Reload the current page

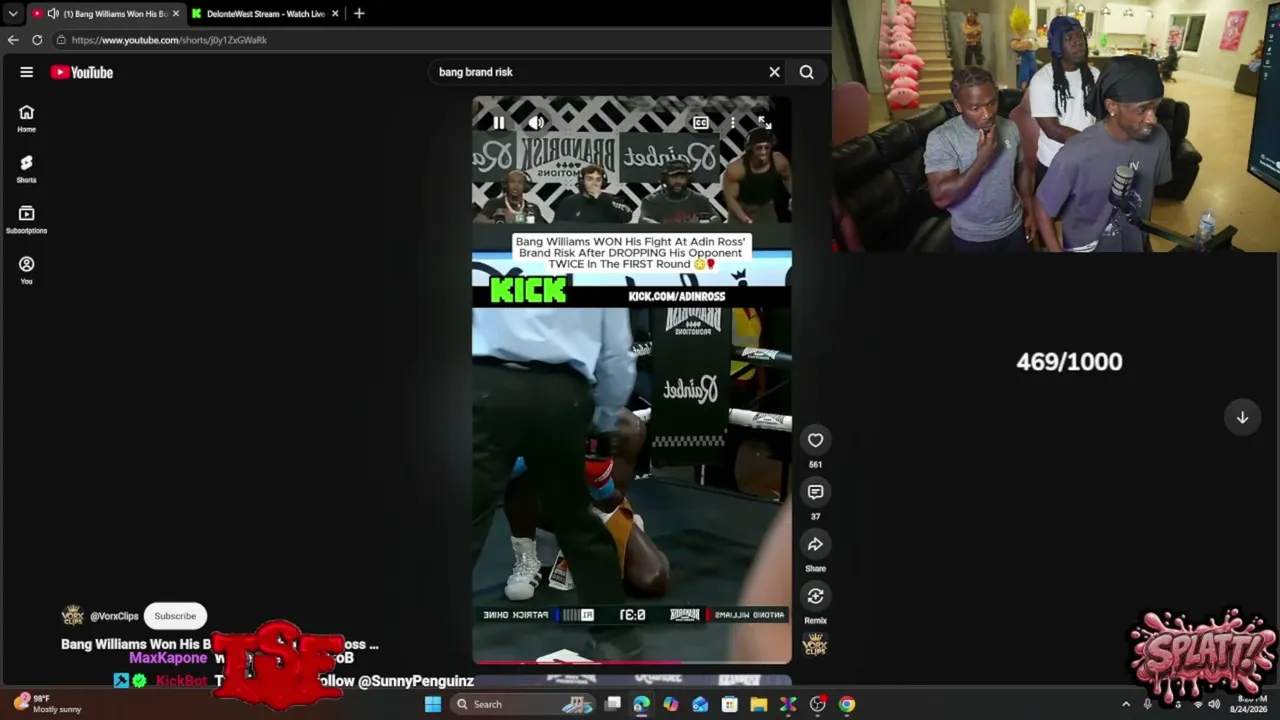(x=37, y=40)
